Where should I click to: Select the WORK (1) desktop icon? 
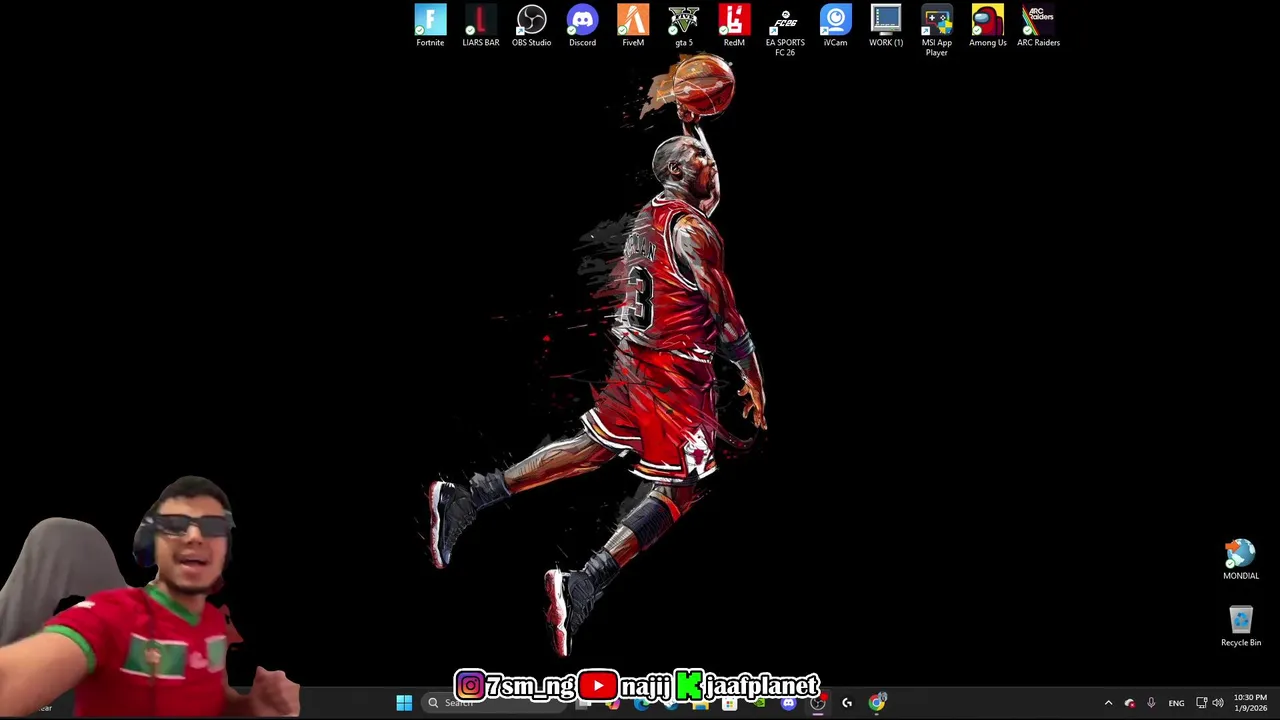pyautogui.click(x=886, y=26)
